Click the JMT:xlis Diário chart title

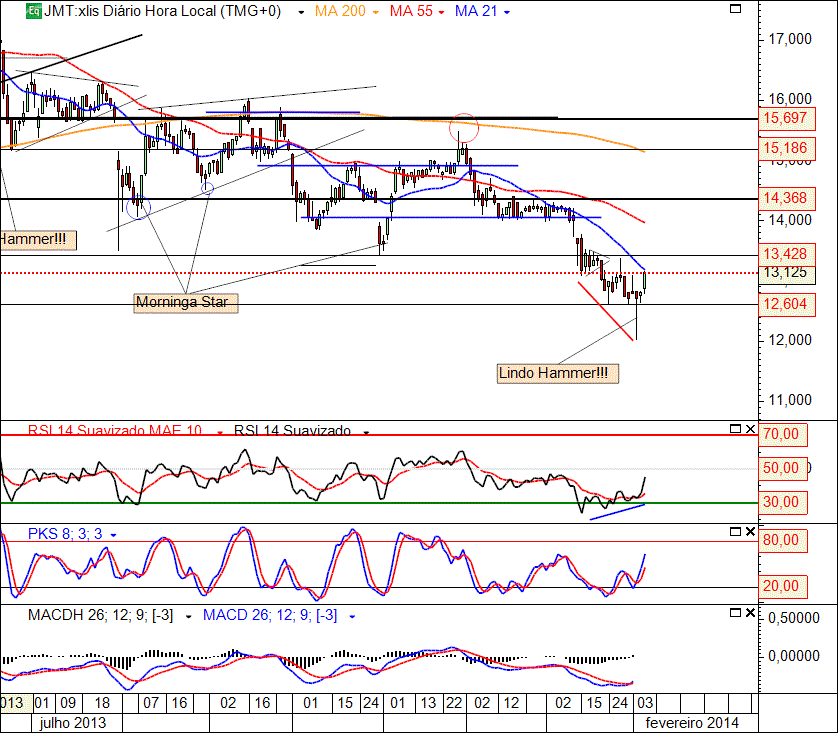pyautogui.click(x=162, y=11)
